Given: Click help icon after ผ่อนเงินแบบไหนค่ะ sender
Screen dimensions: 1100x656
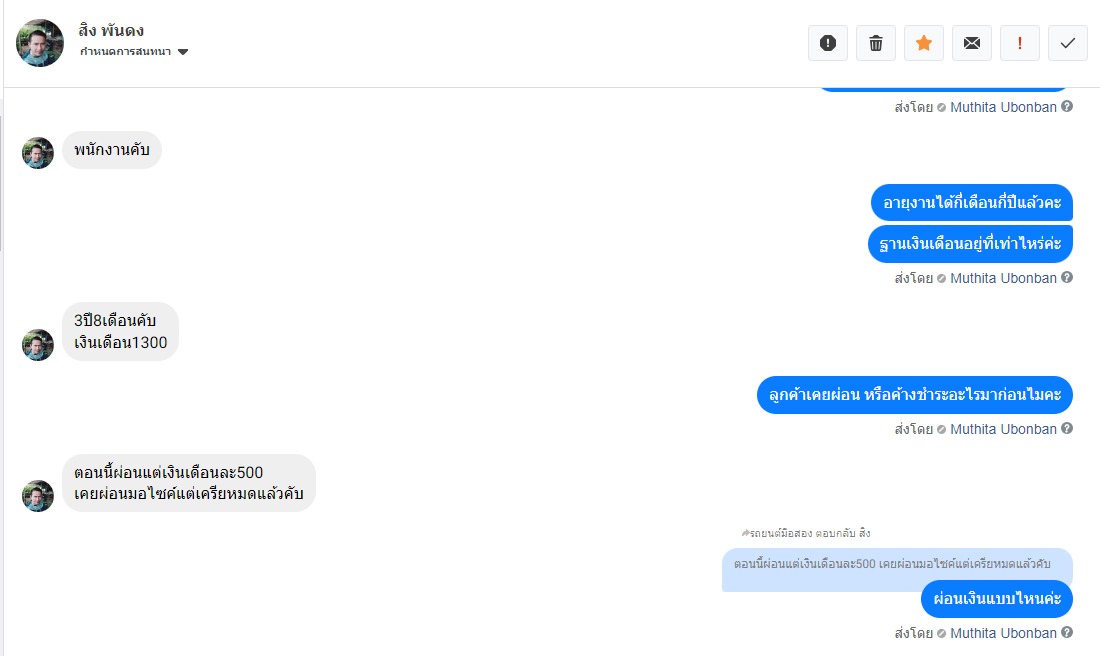Looking at the screenshot, I should click(x=1066, y=632).
